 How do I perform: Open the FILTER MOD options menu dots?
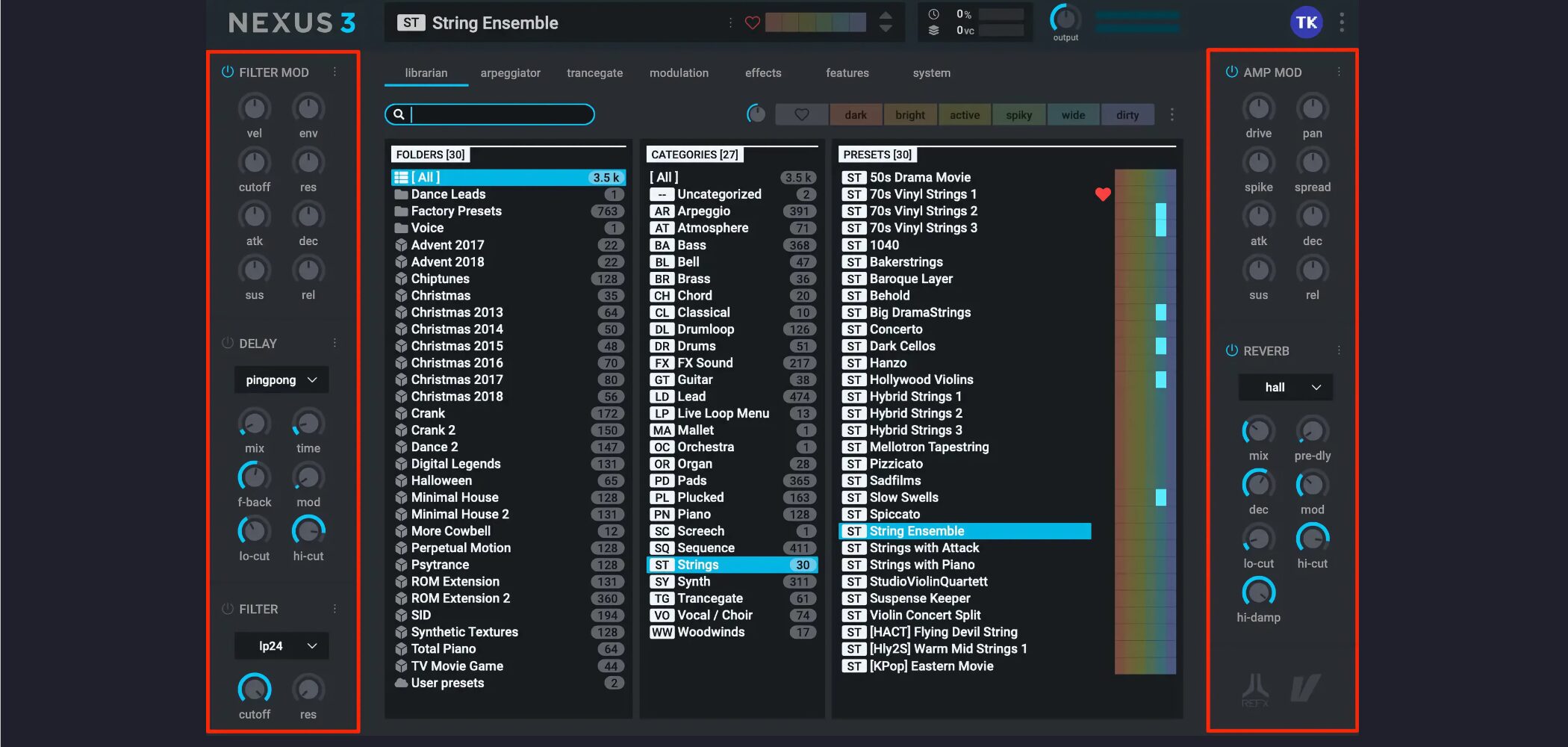[x=335, y=72]
